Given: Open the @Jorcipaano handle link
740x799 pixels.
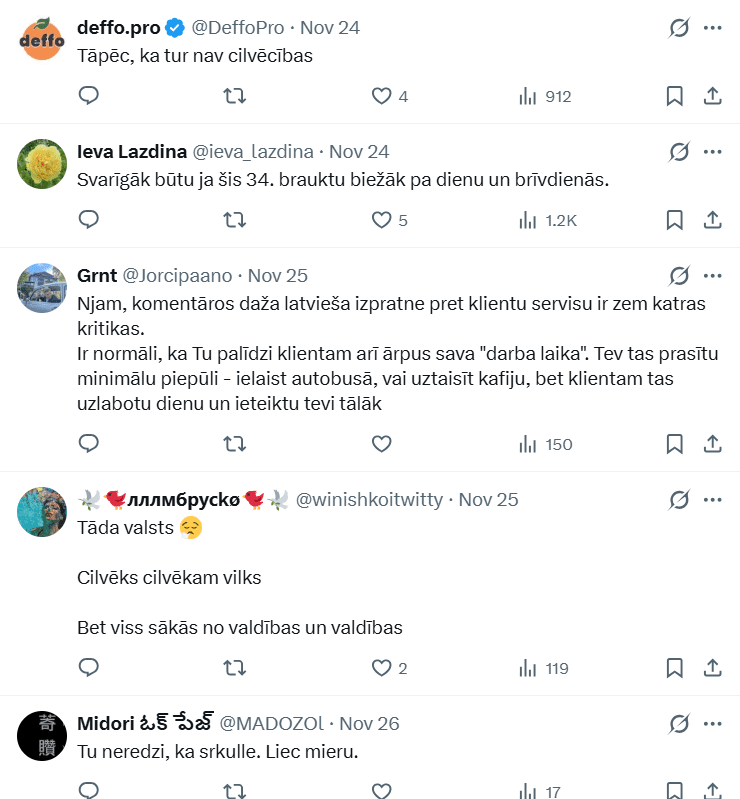Looking at the screenshot, I should click(177, 276).
